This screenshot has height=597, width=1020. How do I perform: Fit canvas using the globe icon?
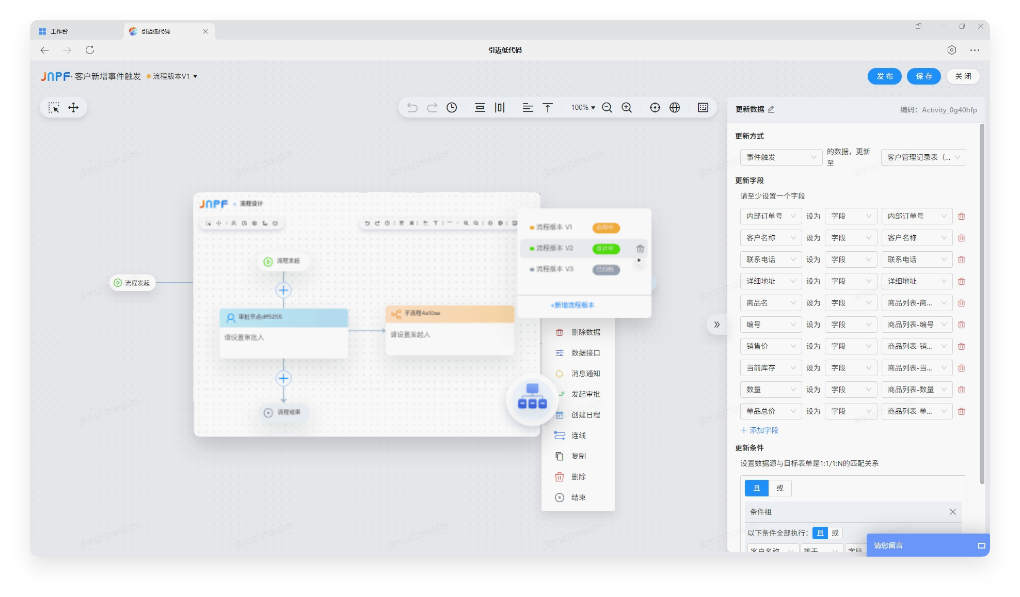click(675, 107)
